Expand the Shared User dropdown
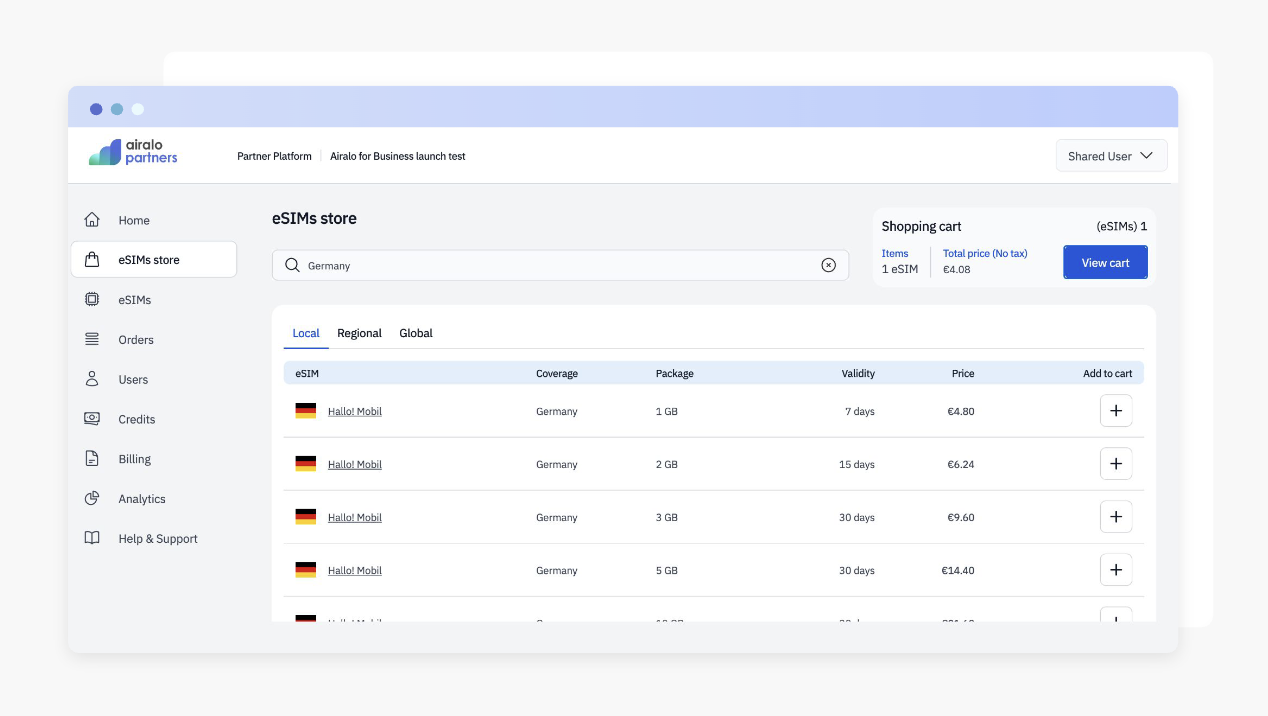This screenshot has width=1268, height=716. (1111, 156)
